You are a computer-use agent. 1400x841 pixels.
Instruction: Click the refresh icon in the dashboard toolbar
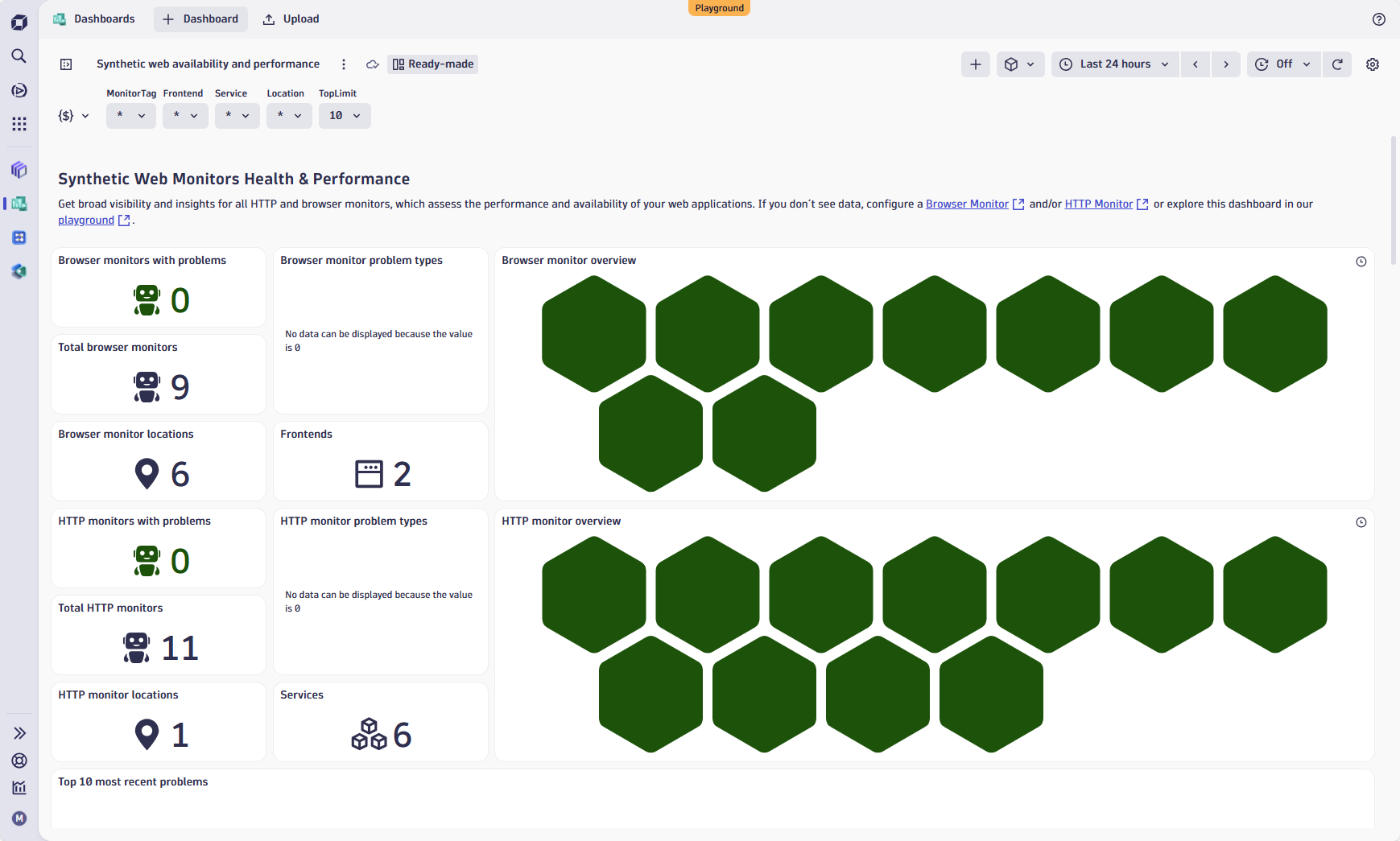click(x=1336, y=64)
